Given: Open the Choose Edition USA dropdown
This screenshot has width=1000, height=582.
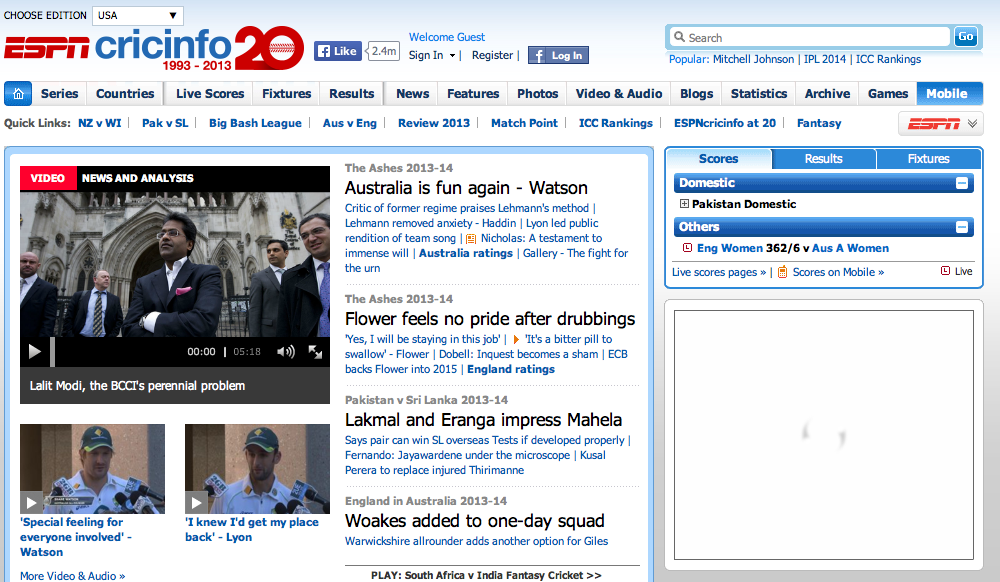Looking at the screenshot, I should coord(138,16).
